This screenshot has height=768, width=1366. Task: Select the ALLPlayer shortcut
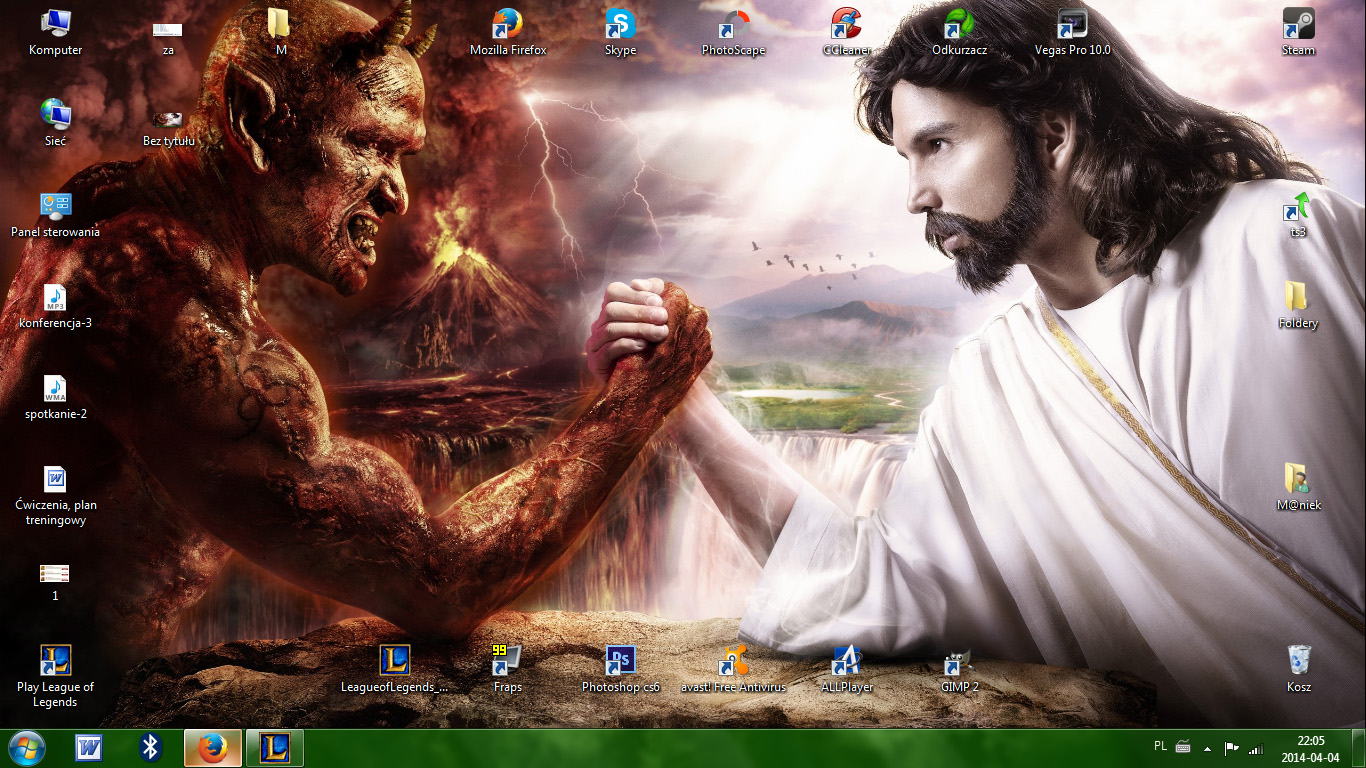[846, 668]
